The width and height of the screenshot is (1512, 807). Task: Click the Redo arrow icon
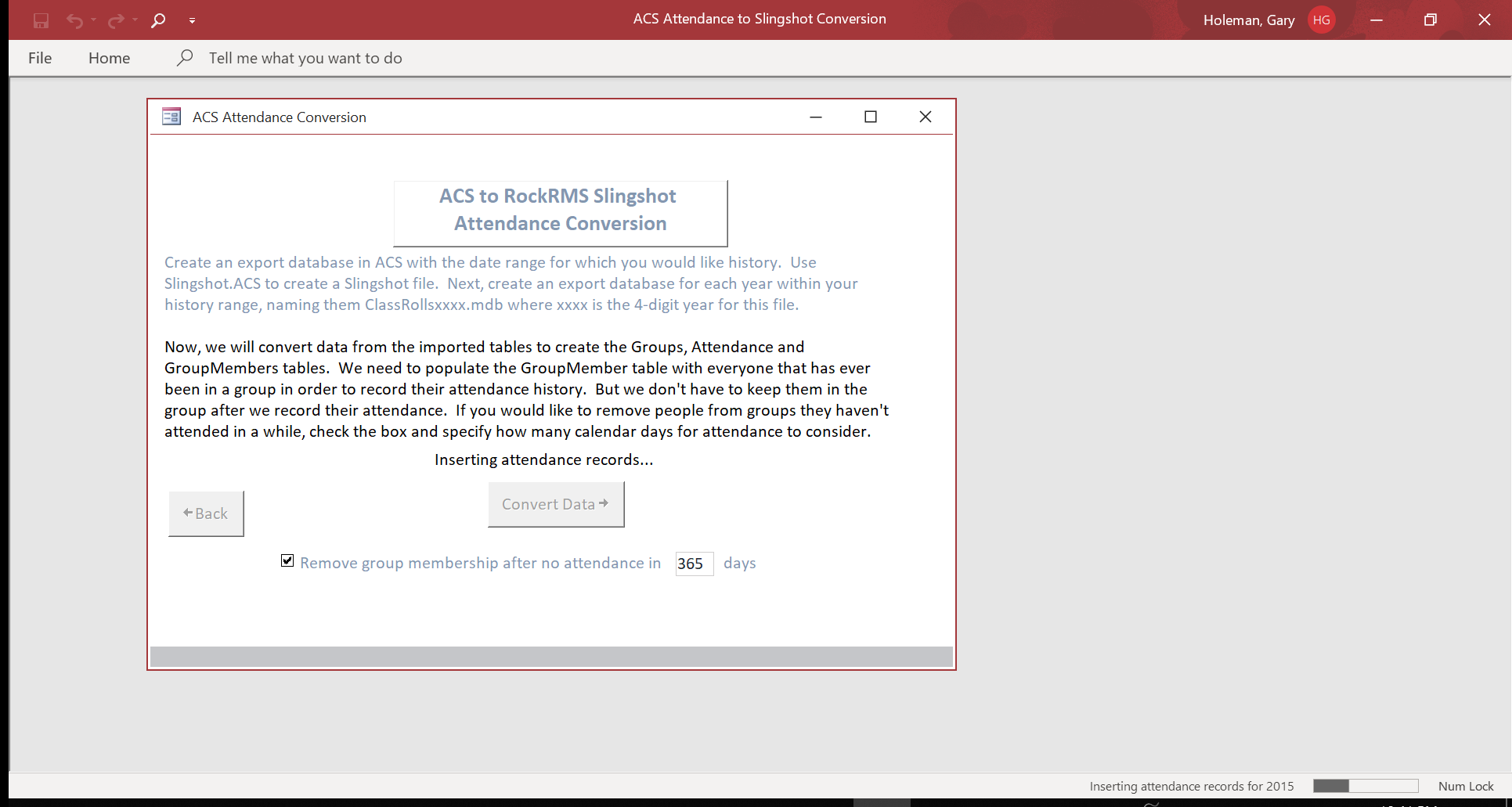click(116, 20)
